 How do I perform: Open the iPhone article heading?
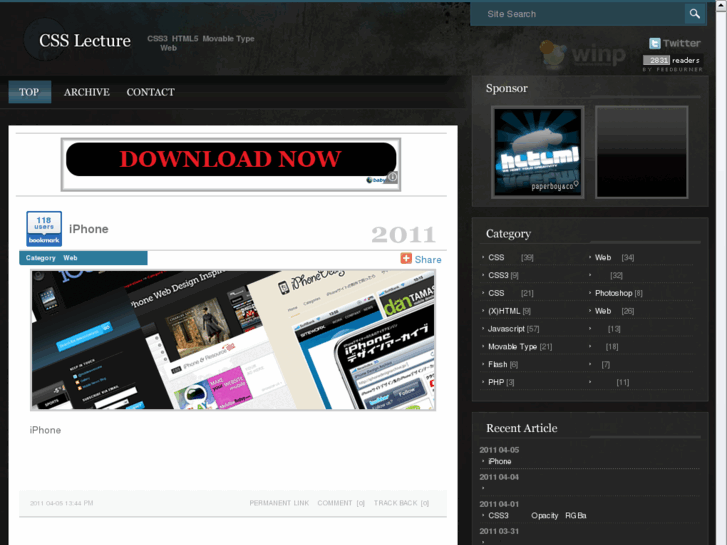(89, 229)
